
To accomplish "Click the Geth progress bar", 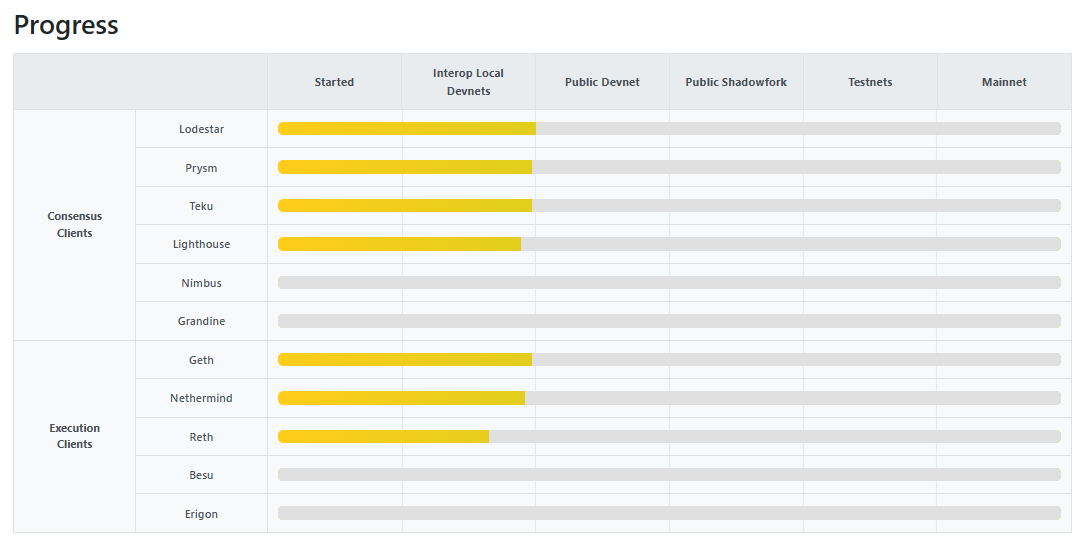I will (668, 360).
